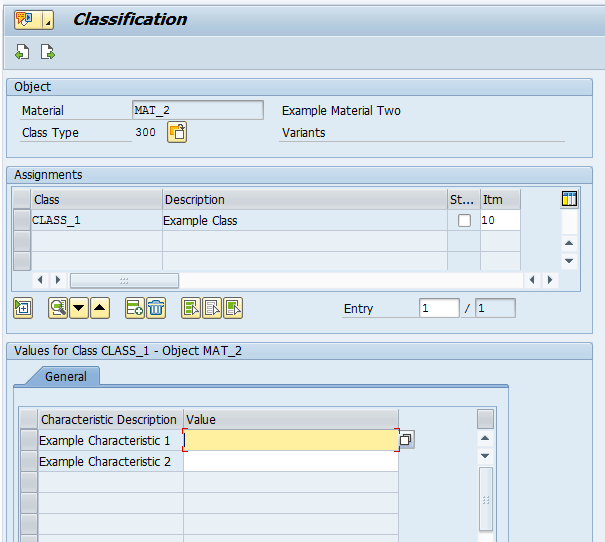The width and height of the screenshot is (605, 542).
Task: Click middle gray list-with-cursor icon
Action: pyautogui.click(x=212, y=308)
